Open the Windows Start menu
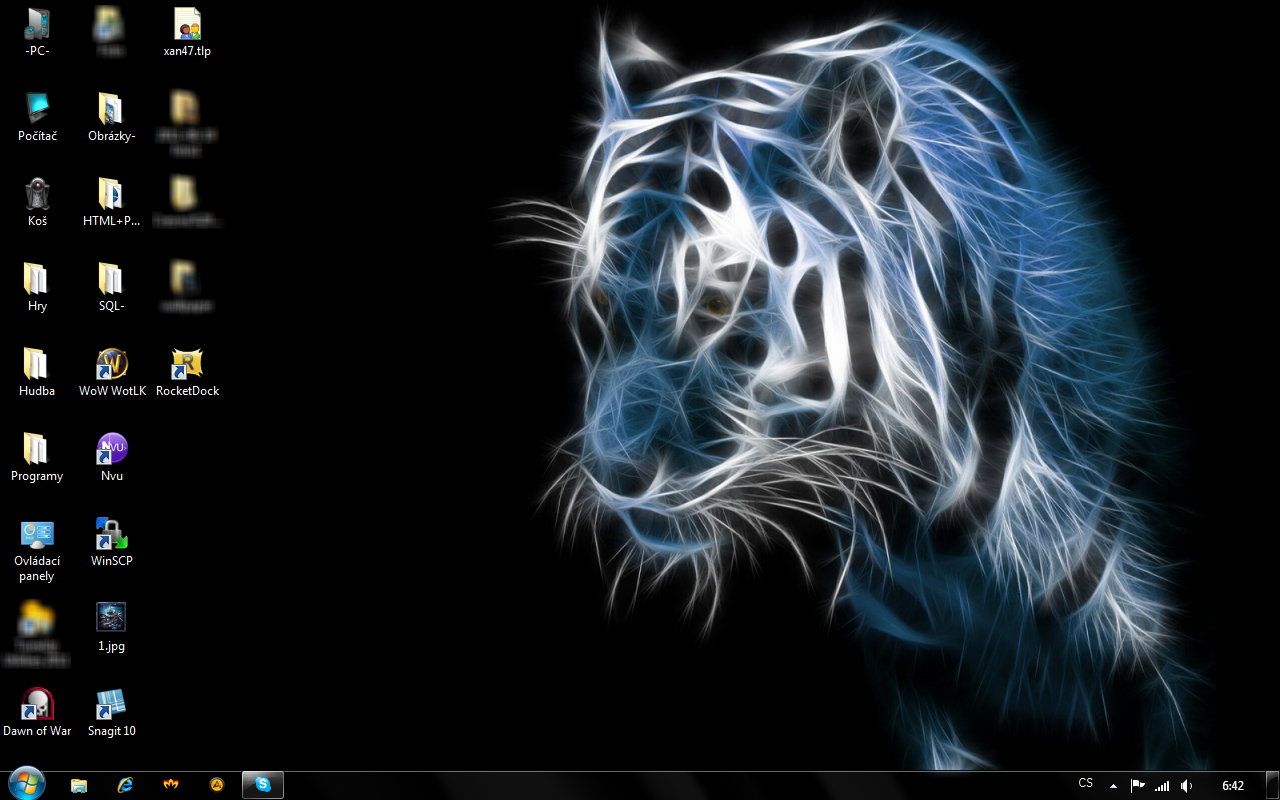Image resolution: width=1280 pixels, height=800 pixels. click(26, 784)
